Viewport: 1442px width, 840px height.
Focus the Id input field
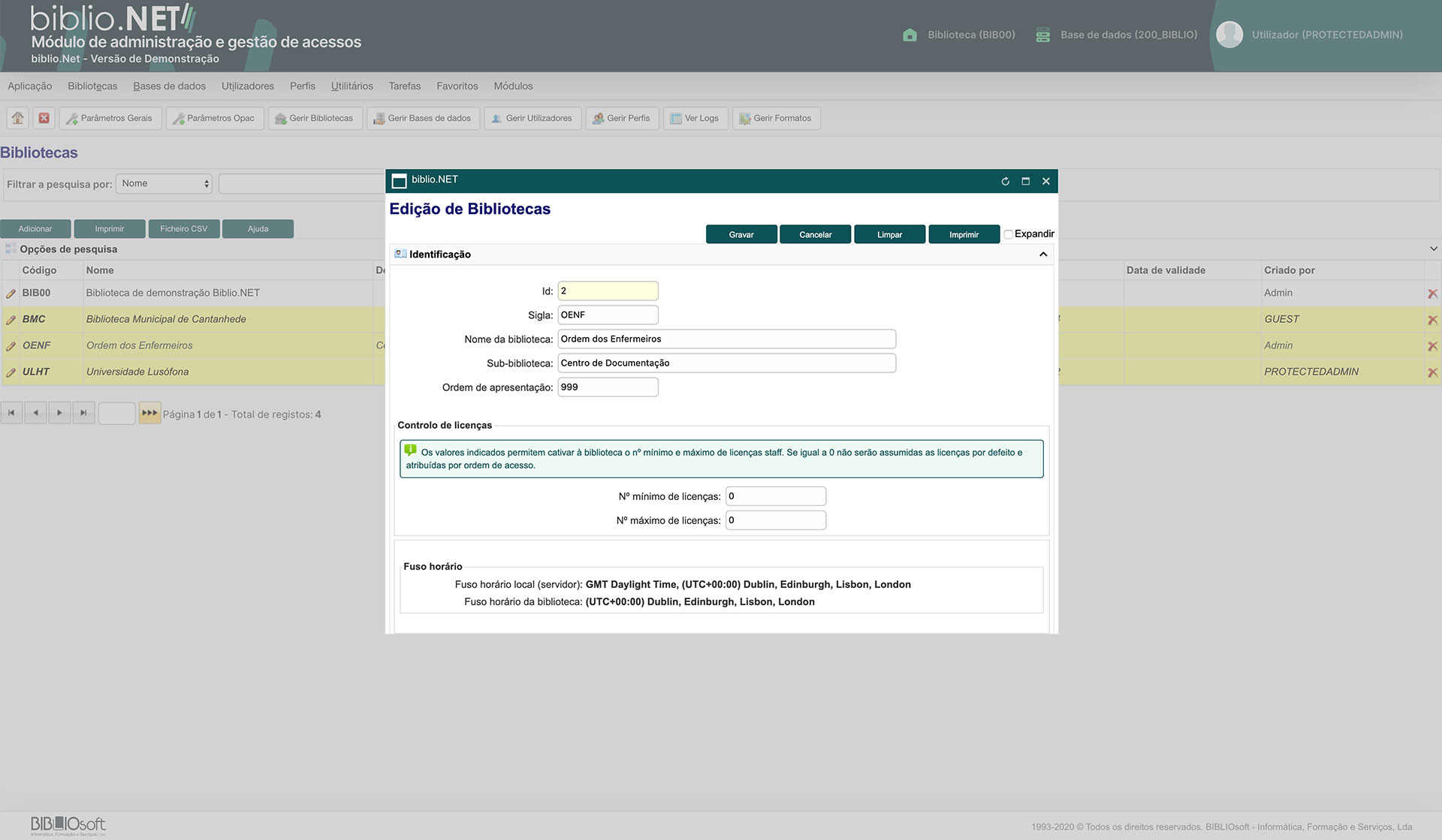pyautogui.click(x=608, y=291)
